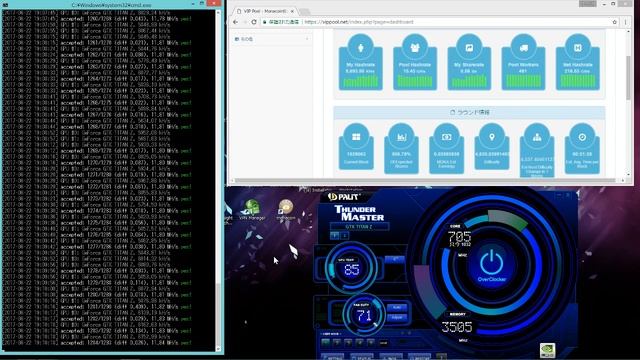Open the VPN Manager desktop shortcut
This screenshot has height=360, width=640.
click(252, 209)
